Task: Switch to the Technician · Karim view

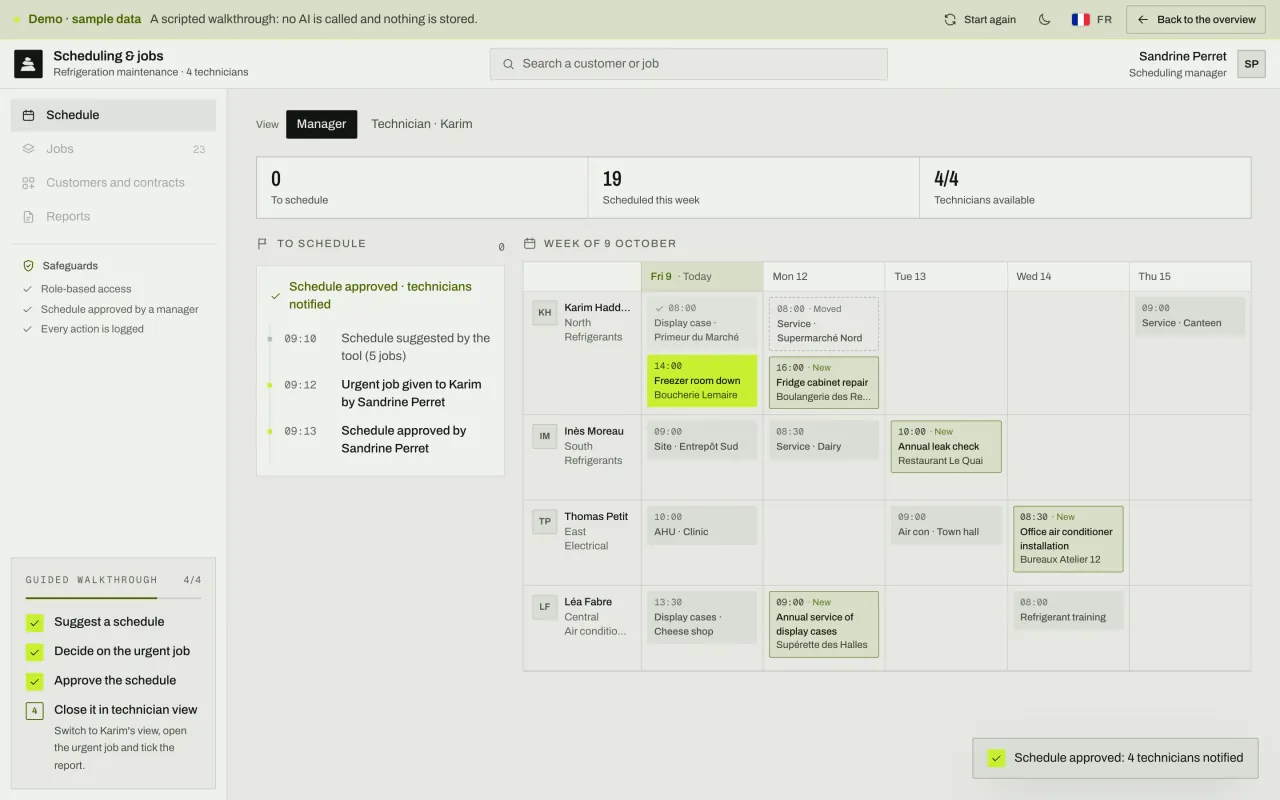Action: click(422, 124)
